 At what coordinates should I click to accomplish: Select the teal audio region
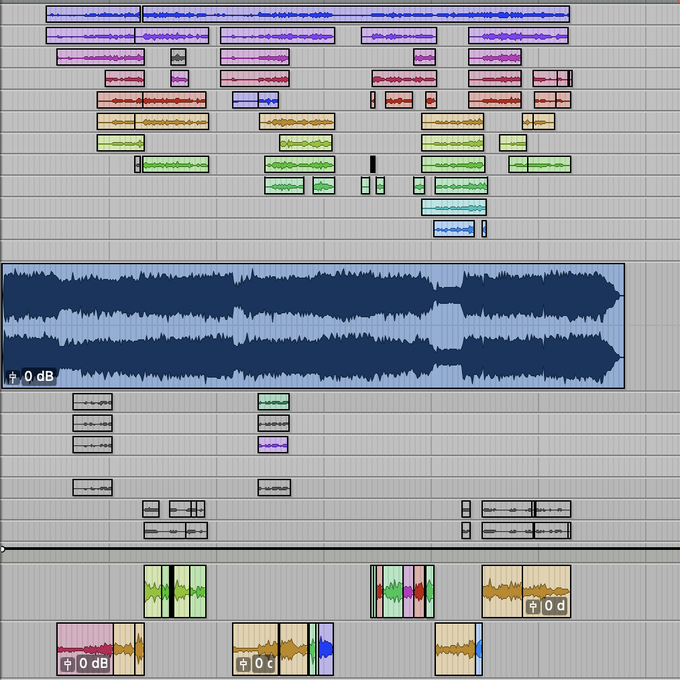click(454, 207)
